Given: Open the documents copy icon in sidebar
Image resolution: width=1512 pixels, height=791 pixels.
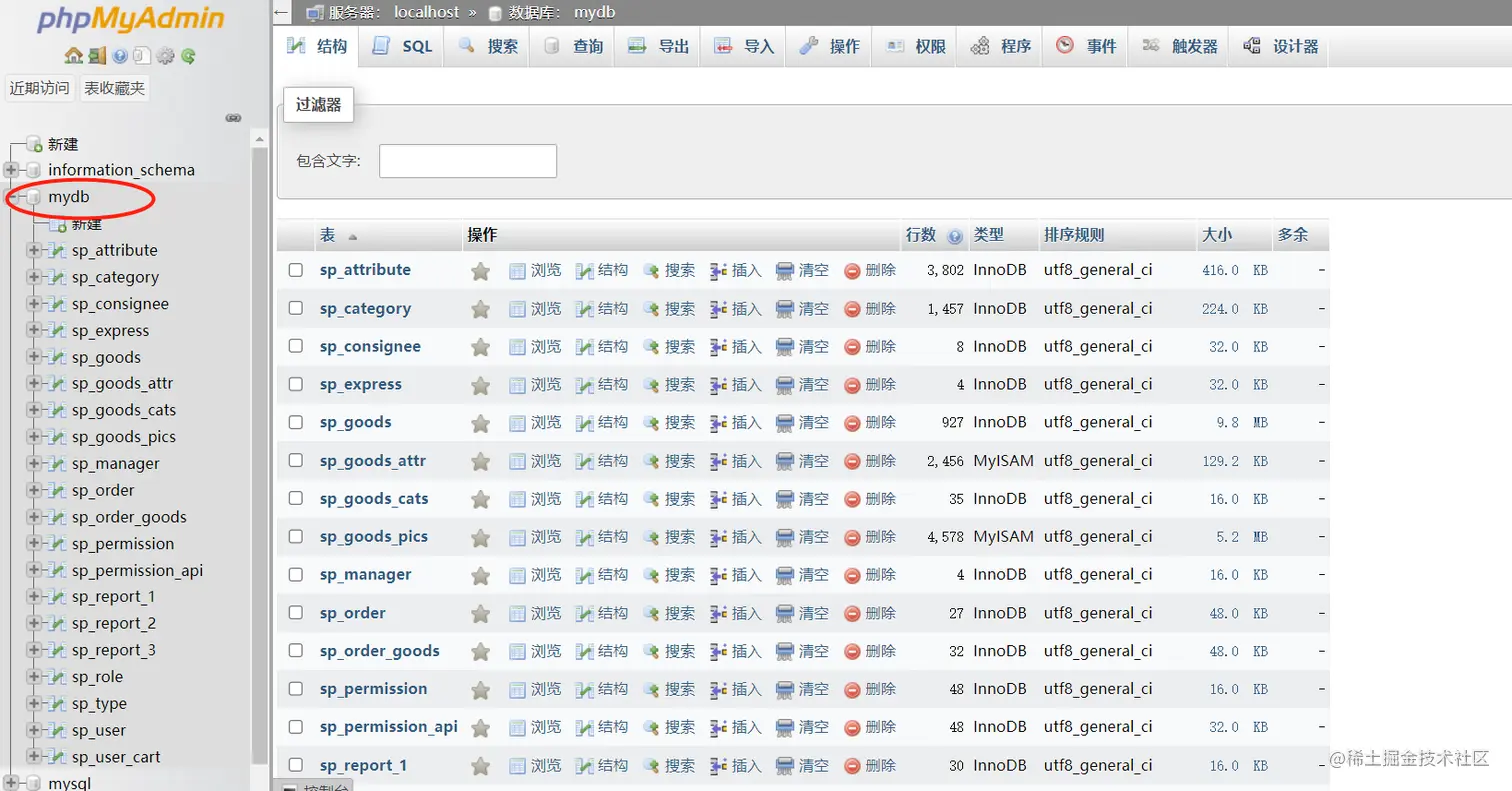Looking at the screenshot, I should click(142, 56).
